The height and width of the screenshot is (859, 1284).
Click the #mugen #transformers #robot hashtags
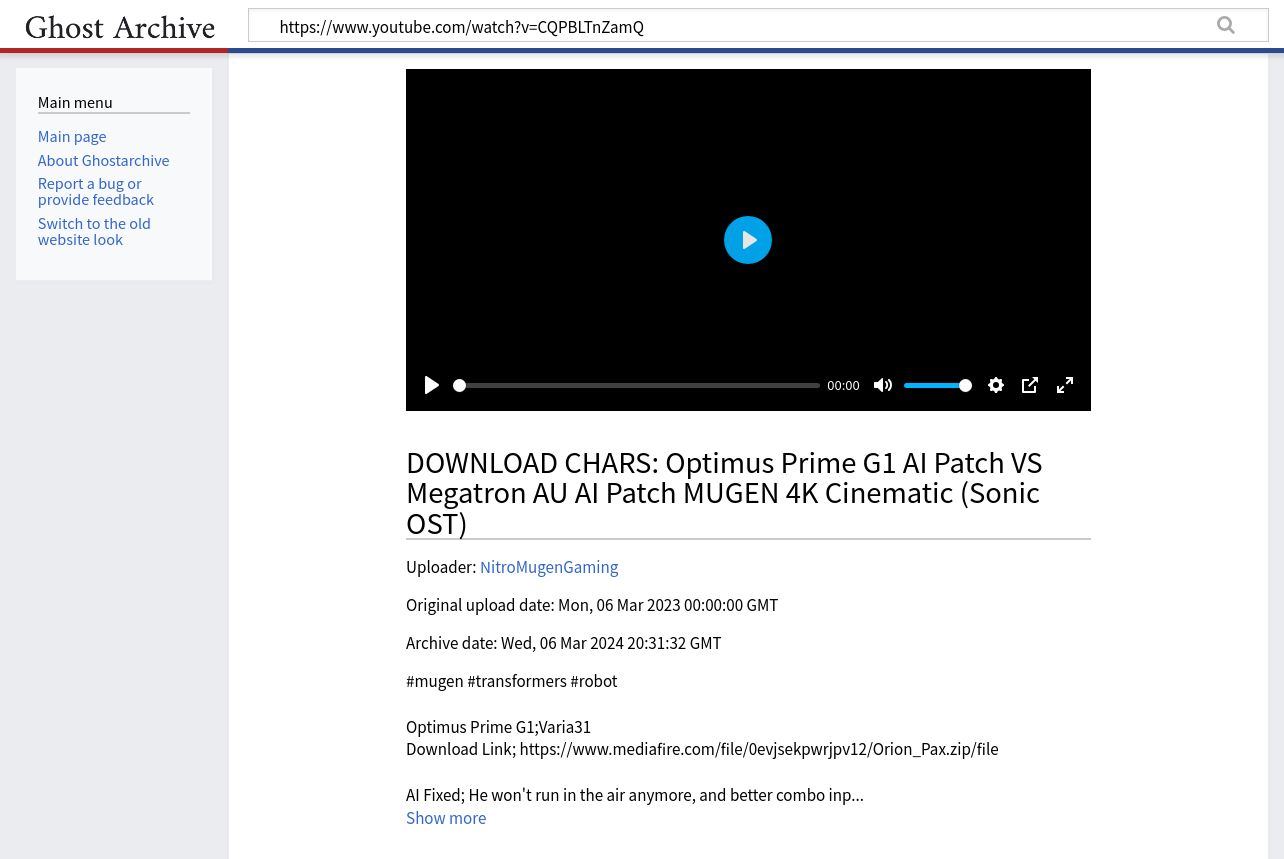click(x=512, y=681)
